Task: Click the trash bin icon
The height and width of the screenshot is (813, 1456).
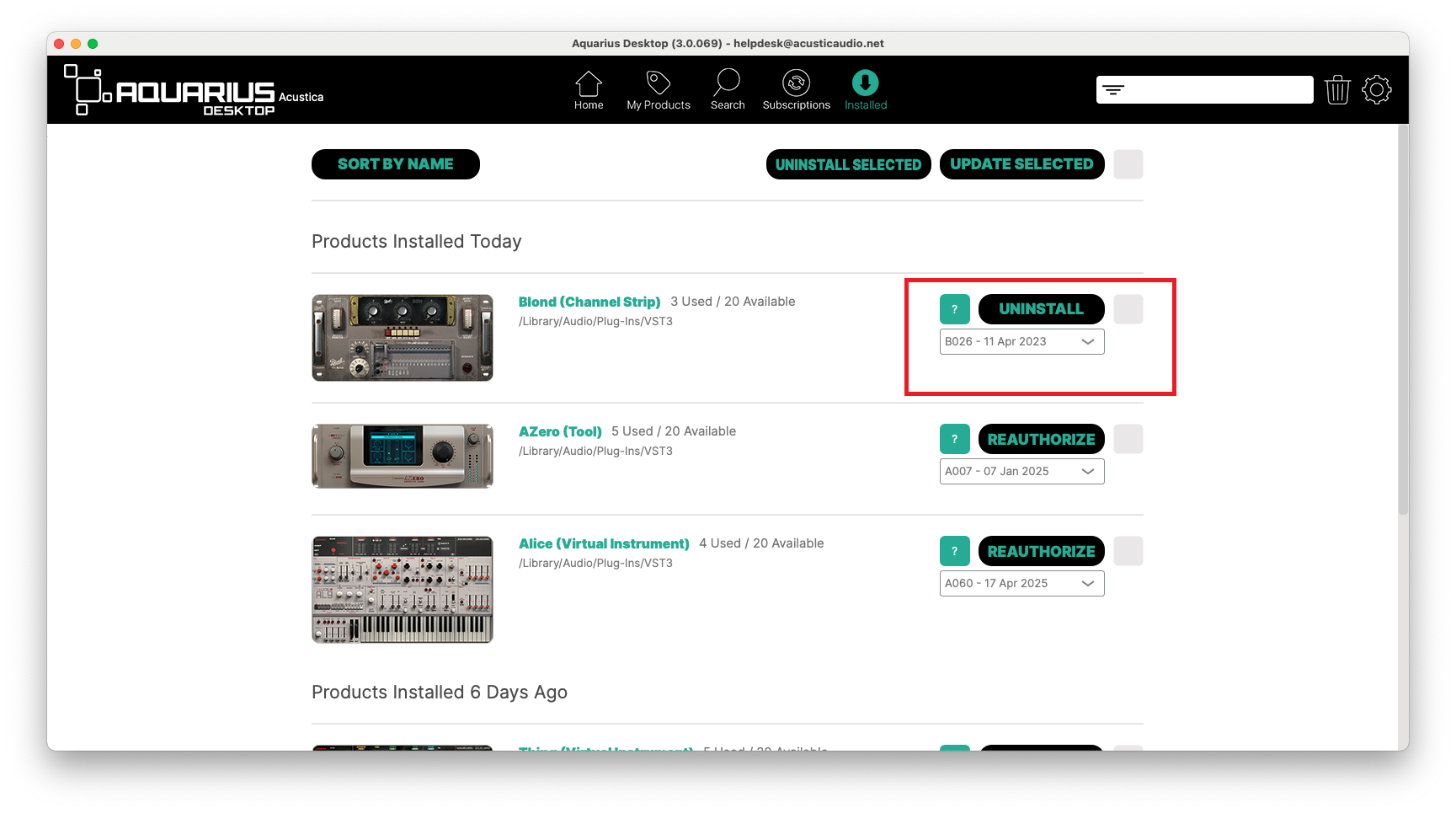Action: click(1337, 89)
